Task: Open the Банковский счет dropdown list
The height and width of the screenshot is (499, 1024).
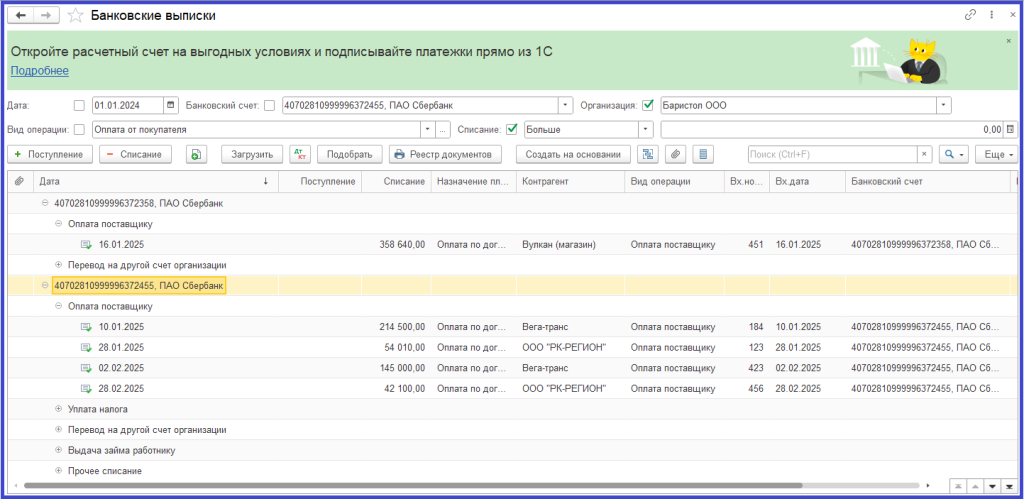Action: (566, 105)
